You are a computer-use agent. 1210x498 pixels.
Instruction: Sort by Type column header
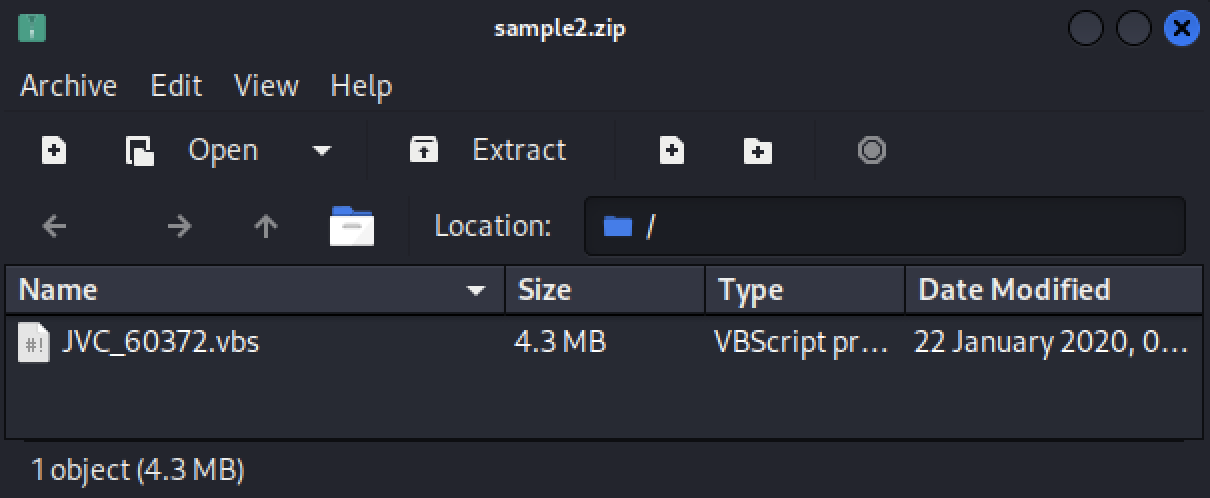[805, 290]
